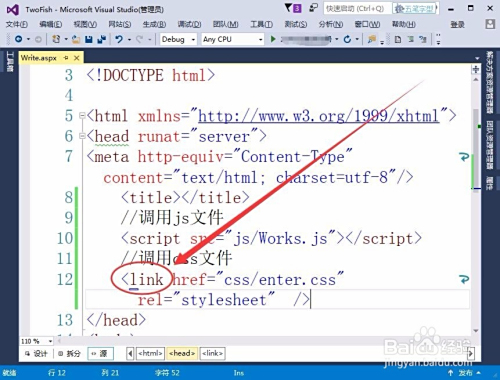
Task: Click the 登录 sign-in link
Action: coord(457,24)
